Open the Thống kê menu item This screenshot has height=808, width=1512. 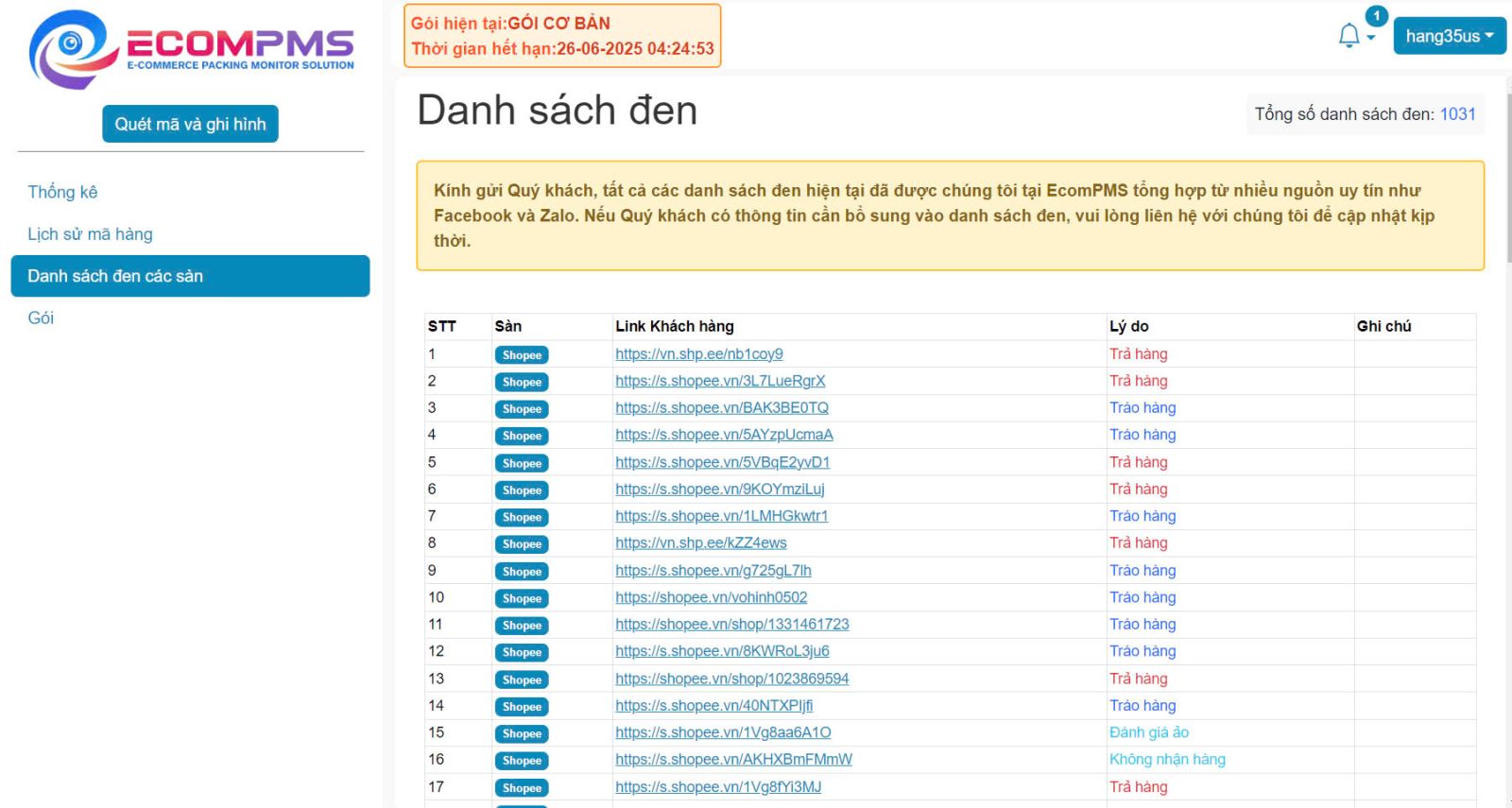(62, 192)
